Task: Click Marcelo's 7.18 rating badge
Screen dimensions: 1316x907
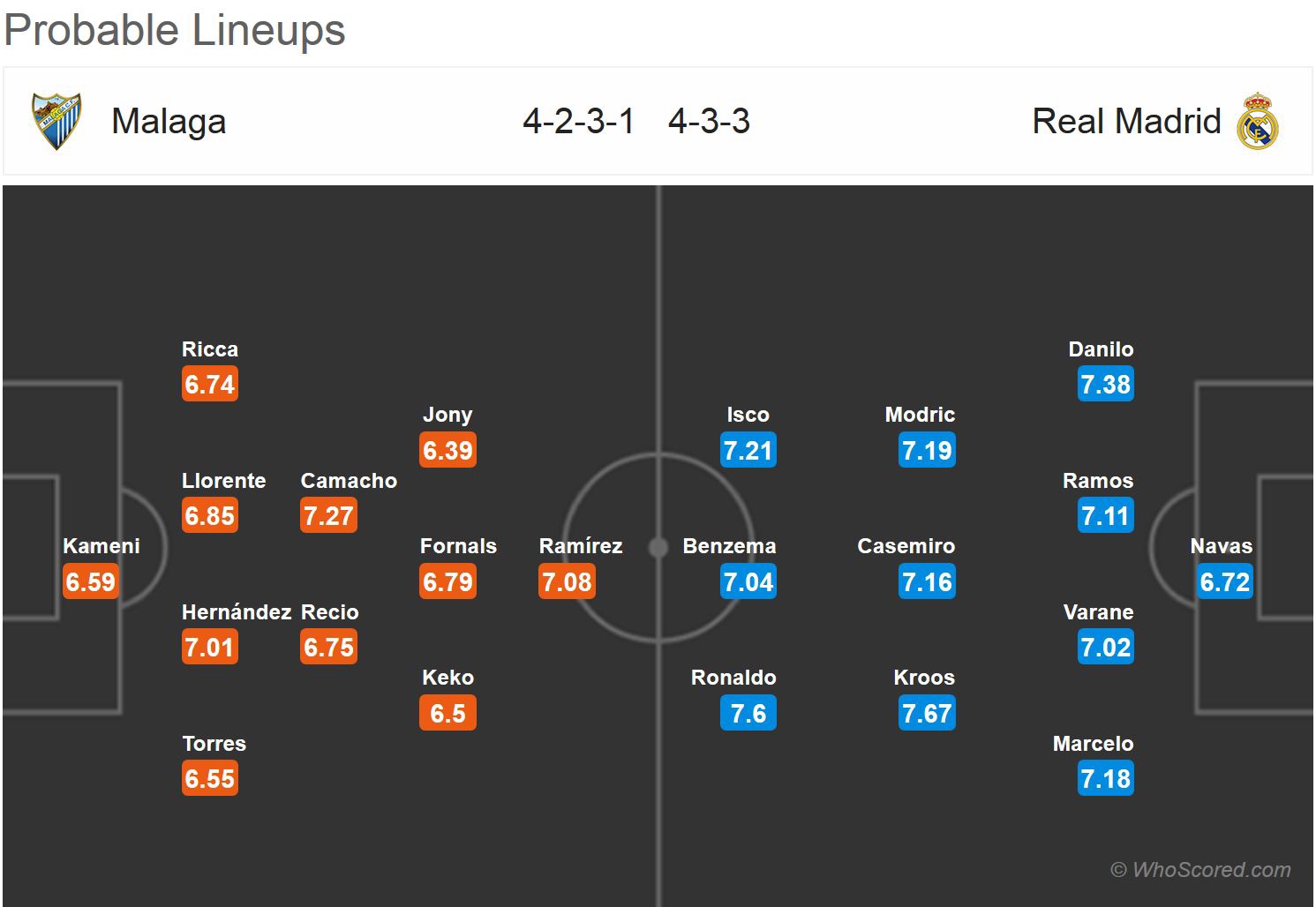Action: 1105,779
